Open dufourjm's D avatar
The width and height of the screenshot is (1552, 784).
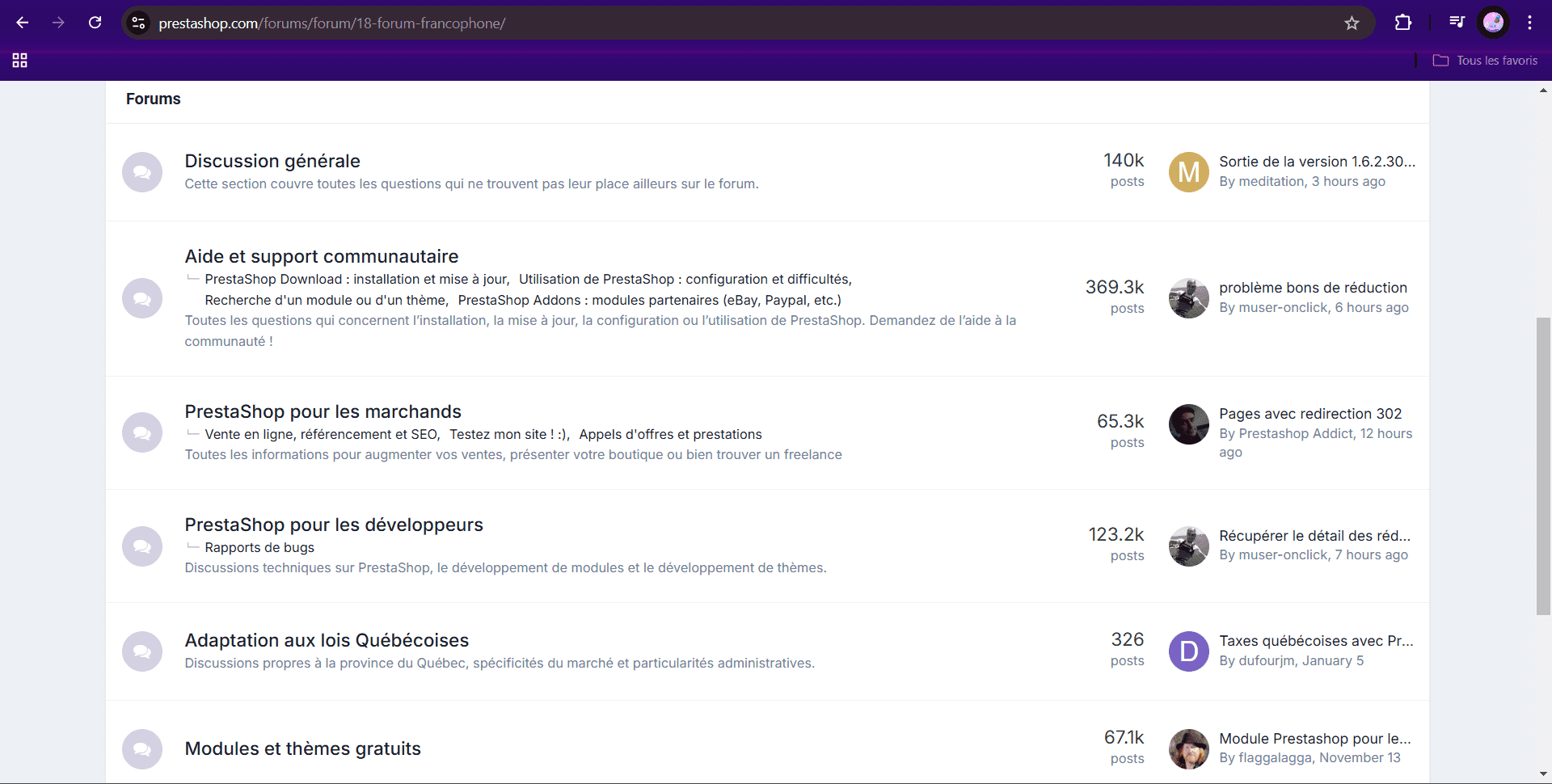1189,651
